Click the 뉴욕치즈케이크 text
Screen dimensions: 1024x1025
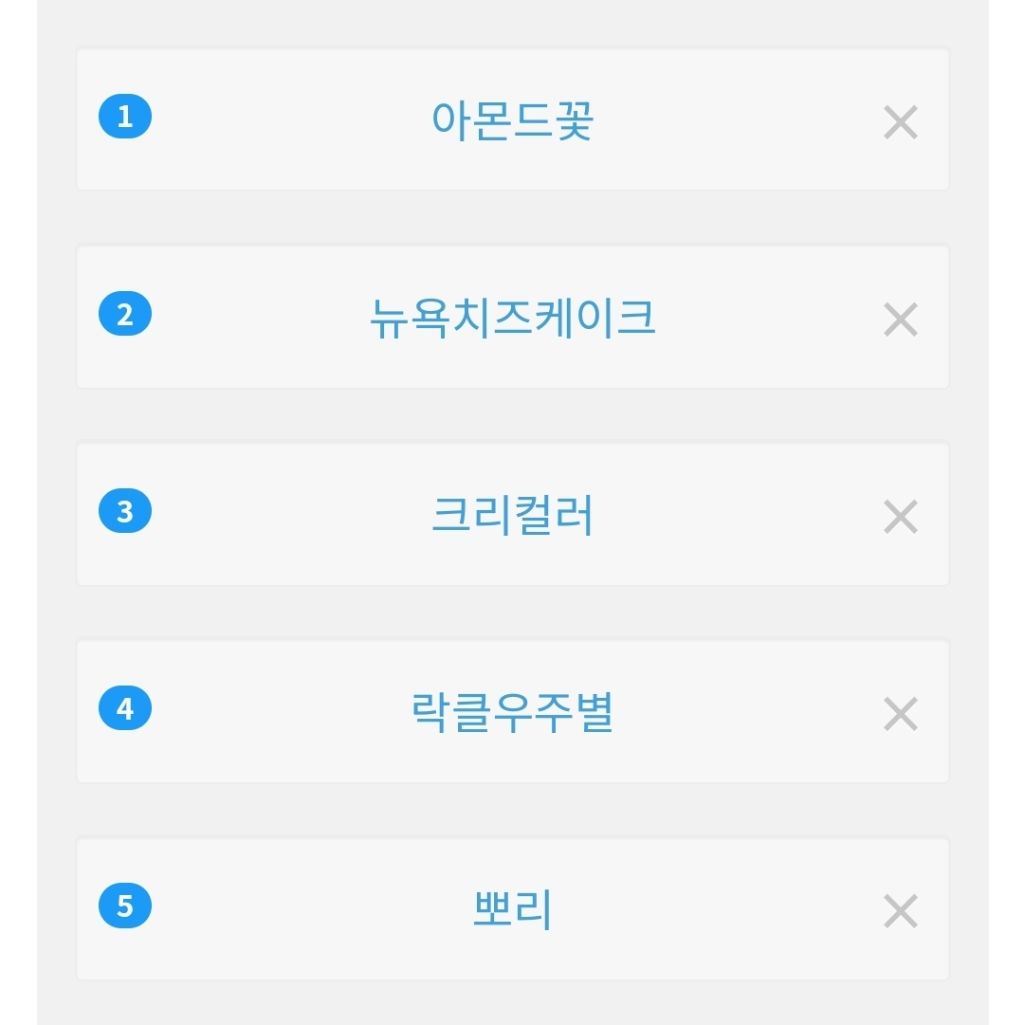(x=512, y=318)
